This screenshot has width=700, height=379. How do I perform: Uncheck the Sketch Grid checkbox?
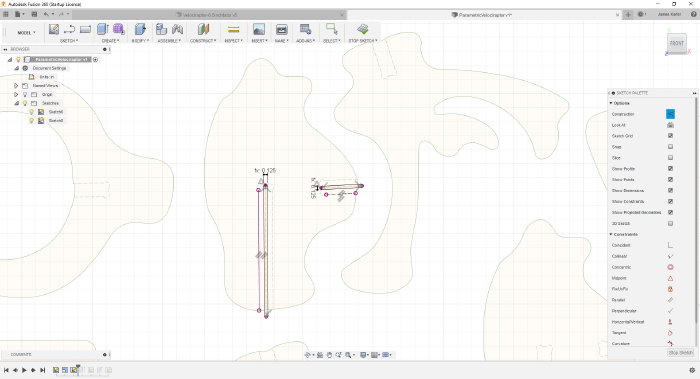pos(670,136)
